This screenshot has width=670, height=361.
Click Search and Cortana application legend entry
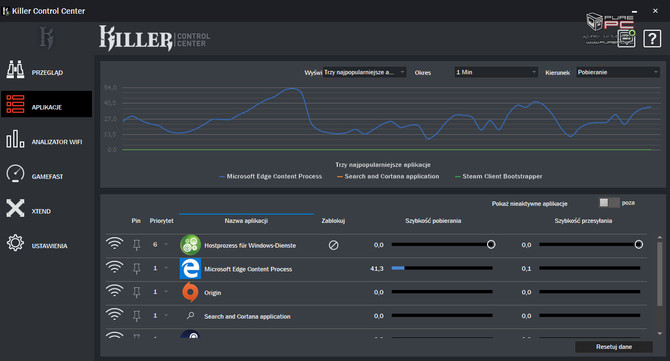[388, 176]
